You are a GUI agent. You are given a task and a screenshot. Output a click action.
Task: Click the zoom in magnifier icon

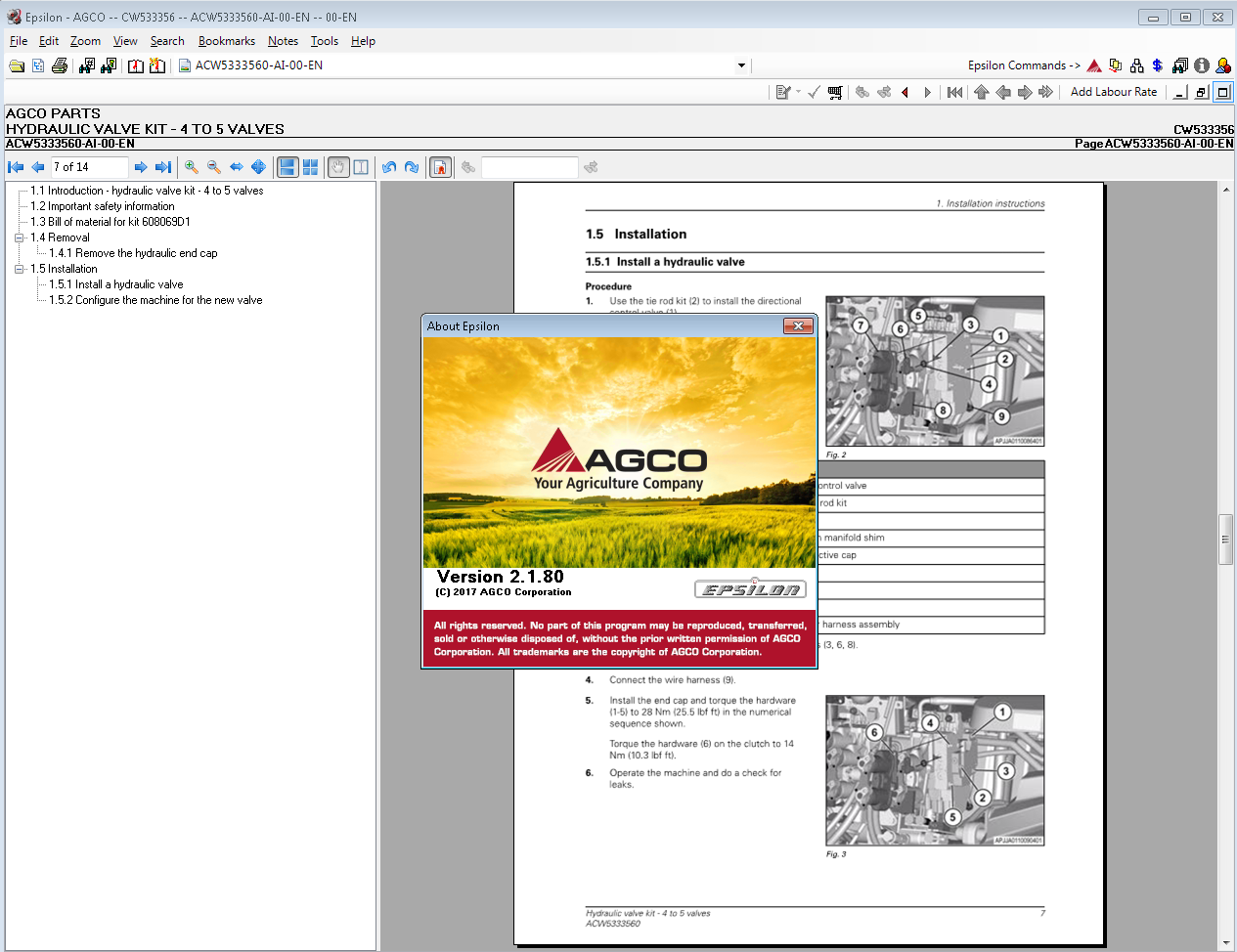coord(192,167)
